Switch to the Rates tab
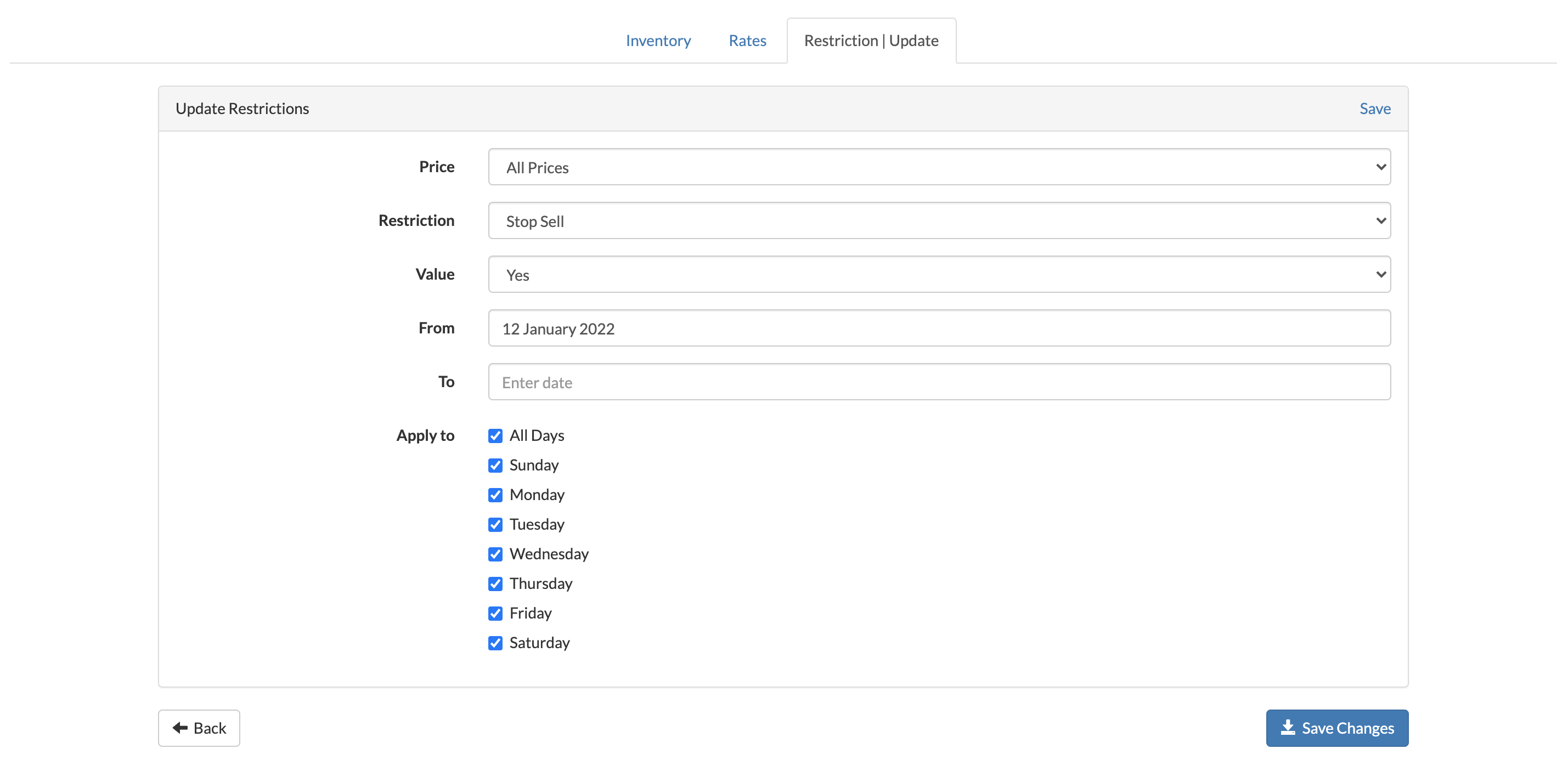 point(747,41)
